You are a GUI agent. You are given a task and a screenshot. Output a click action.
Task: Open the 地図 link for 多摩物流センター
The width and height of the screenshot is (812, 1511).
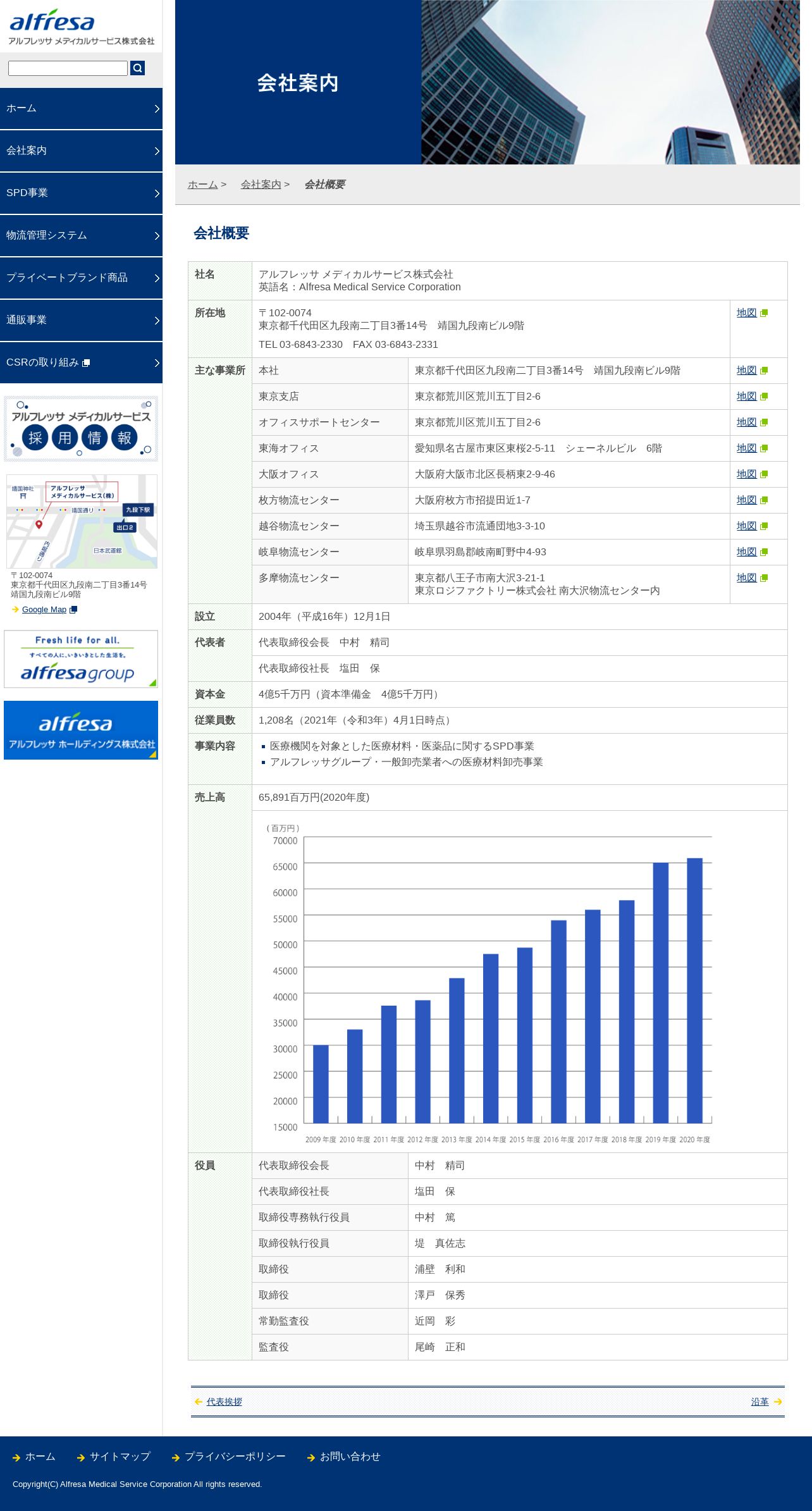746,578
